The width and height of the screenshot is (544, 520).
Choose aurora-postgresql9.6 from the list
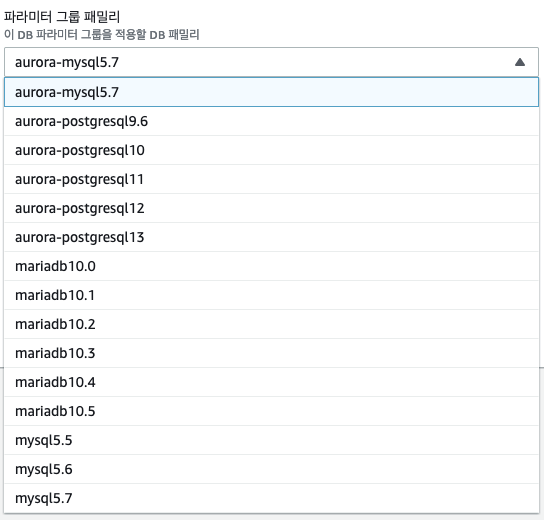[271, 121]
